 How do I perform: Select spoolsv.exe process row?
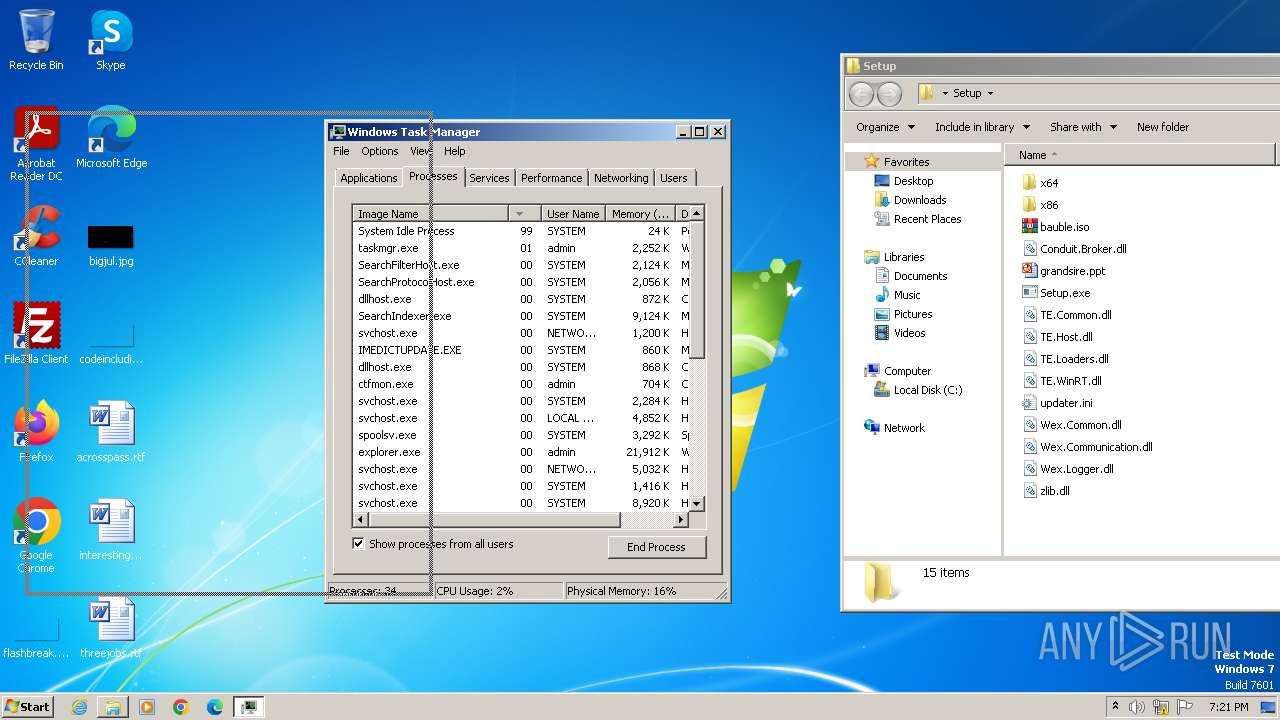click(521, 435)
